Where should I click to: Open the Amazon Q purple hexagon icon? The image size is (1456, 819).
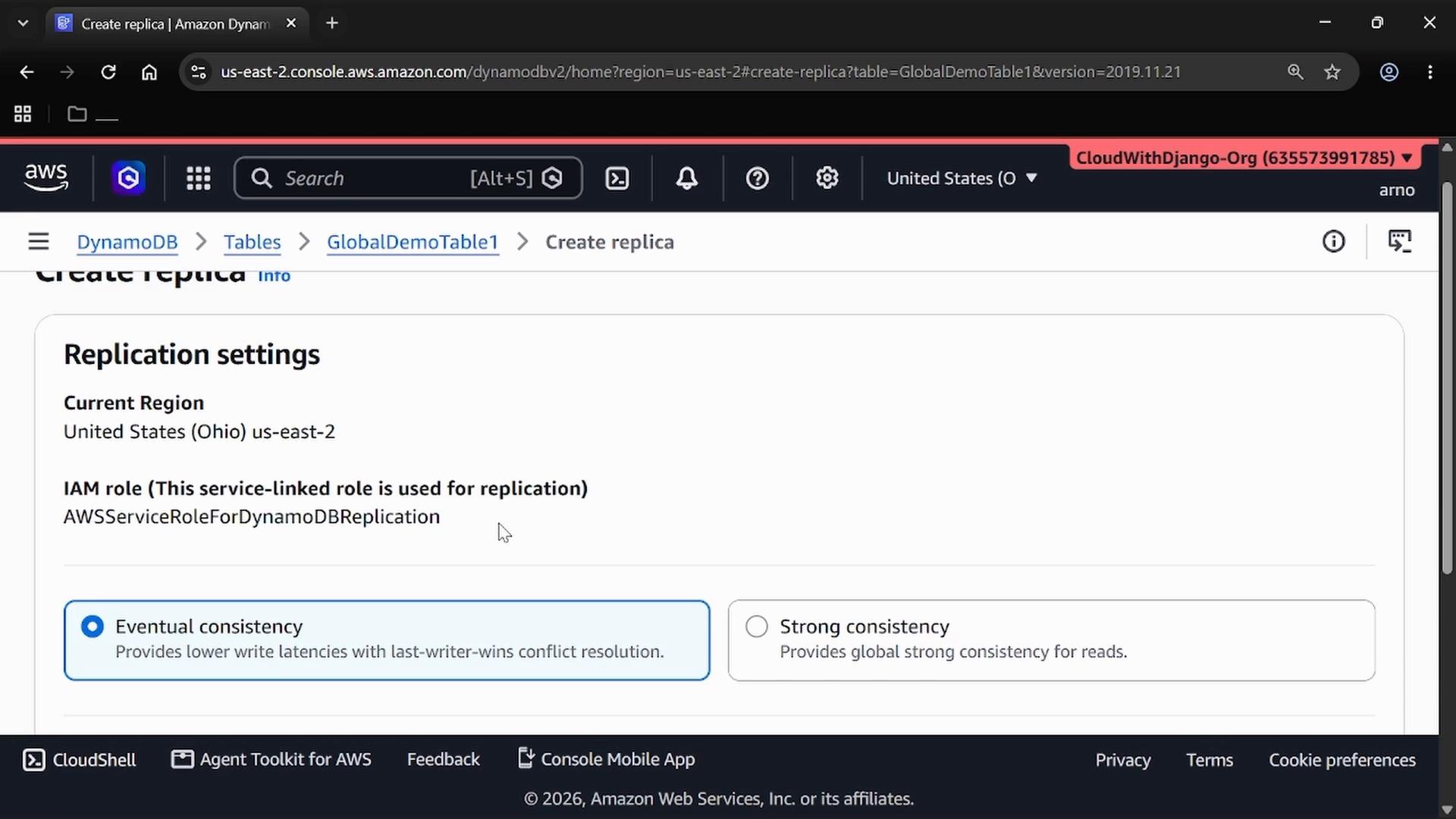[x=128, y=178]
